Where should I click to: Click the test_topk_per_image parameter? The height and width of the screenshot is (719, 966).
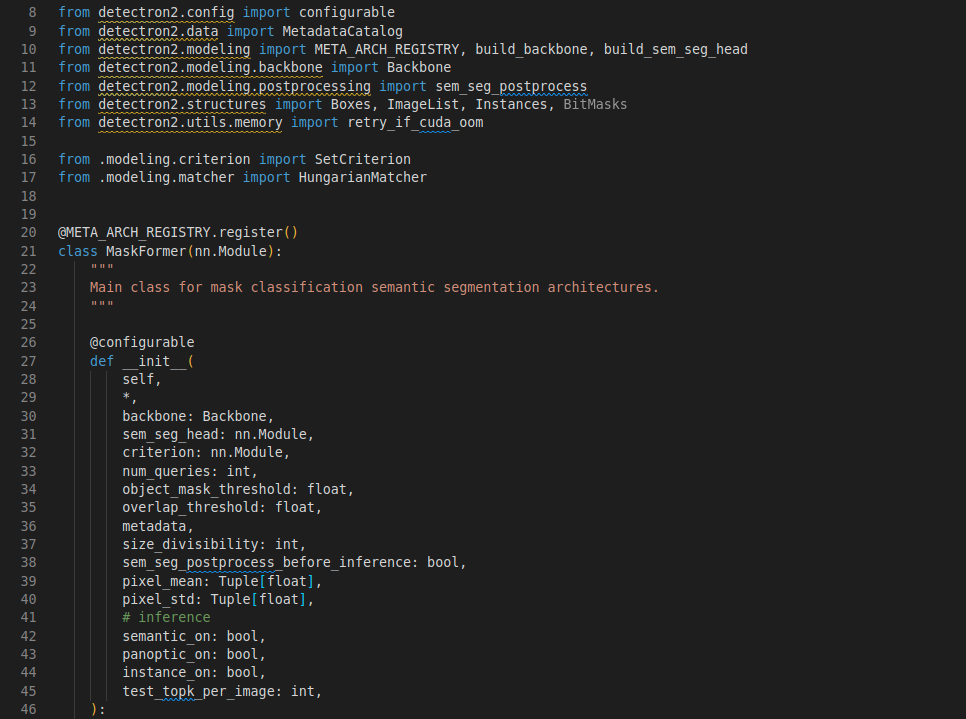pos(198,691)
